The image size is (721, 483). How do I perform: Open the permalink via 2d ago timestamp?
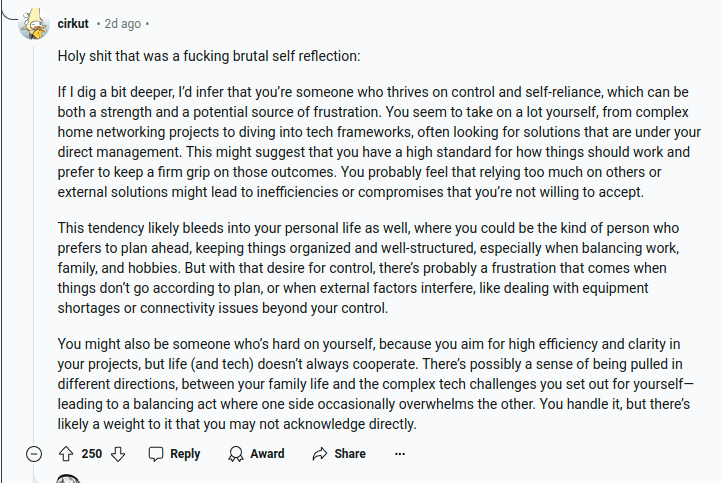(x=122, y=24)
